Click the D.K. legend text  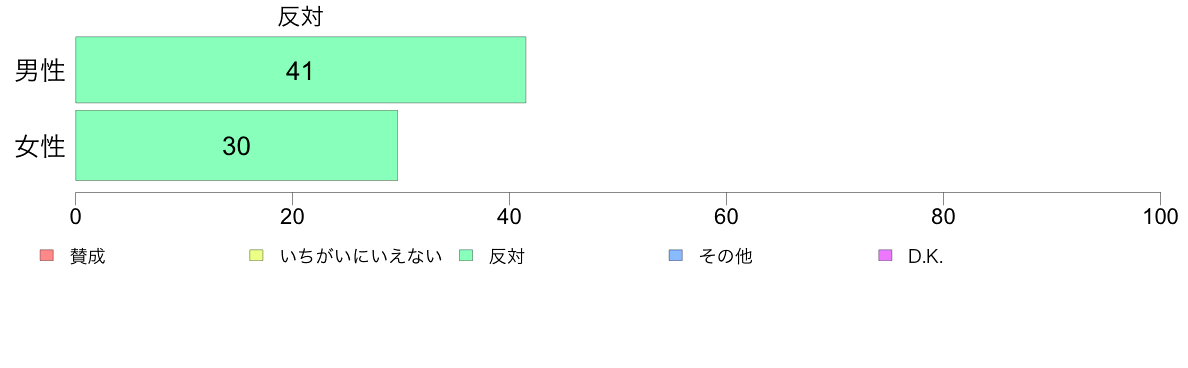click(x=925, y=256)
